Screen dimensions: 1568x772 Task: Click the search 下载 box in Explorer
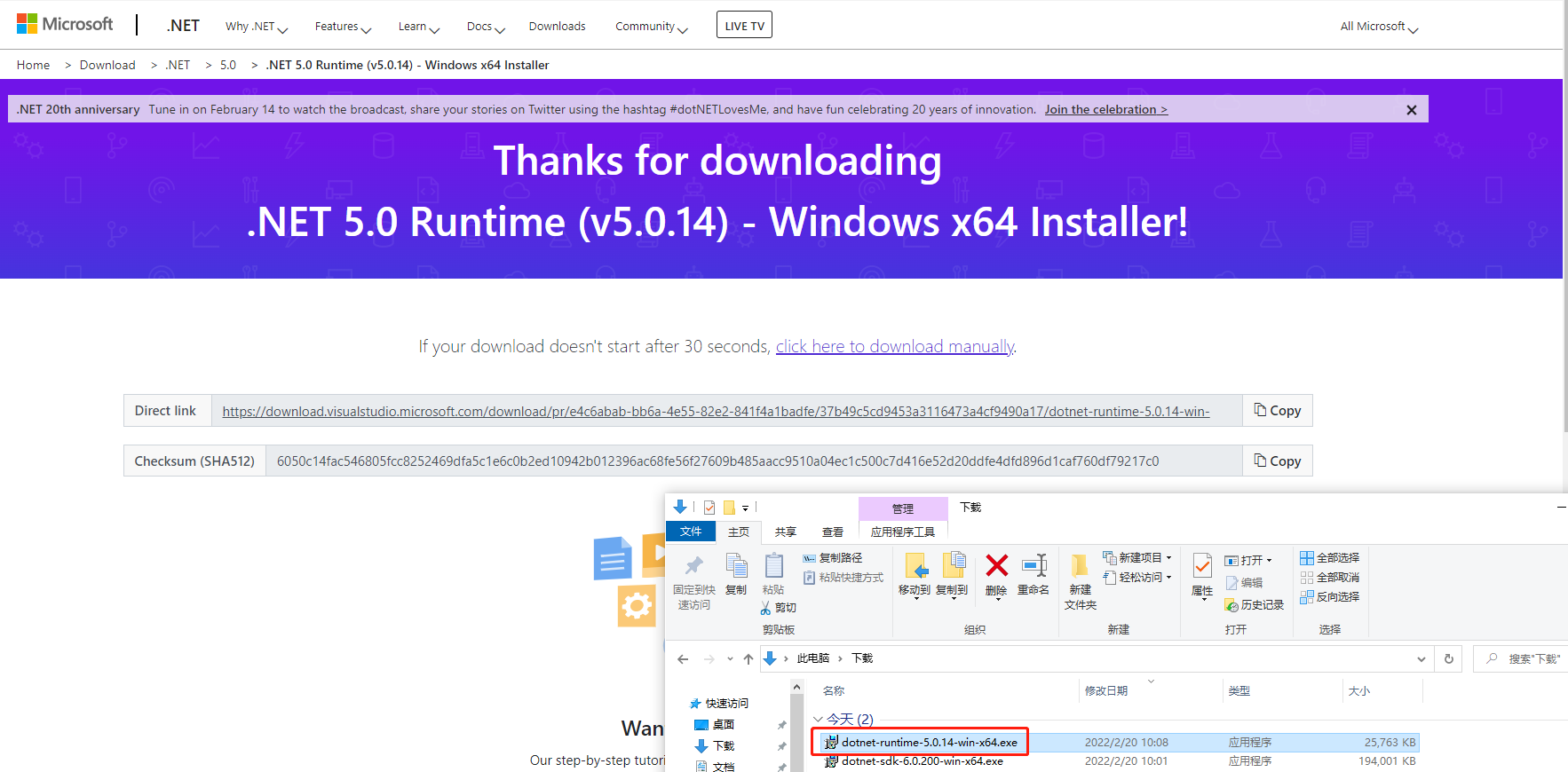(1522, 658)
